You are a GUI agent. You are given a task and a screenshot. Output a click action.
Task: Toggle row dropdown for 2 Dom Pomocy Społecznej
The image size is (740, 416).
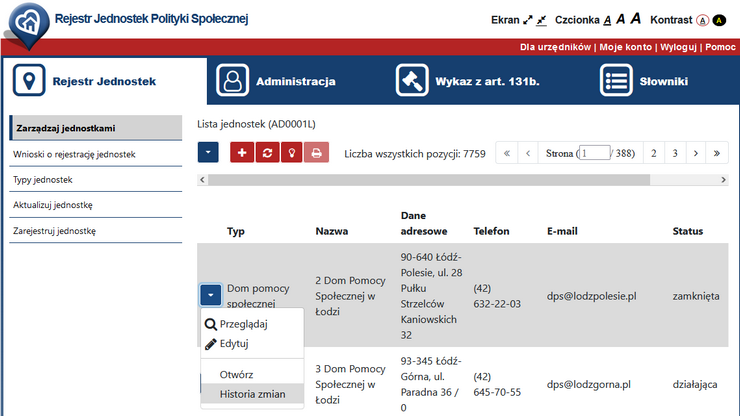click(210, 295)
